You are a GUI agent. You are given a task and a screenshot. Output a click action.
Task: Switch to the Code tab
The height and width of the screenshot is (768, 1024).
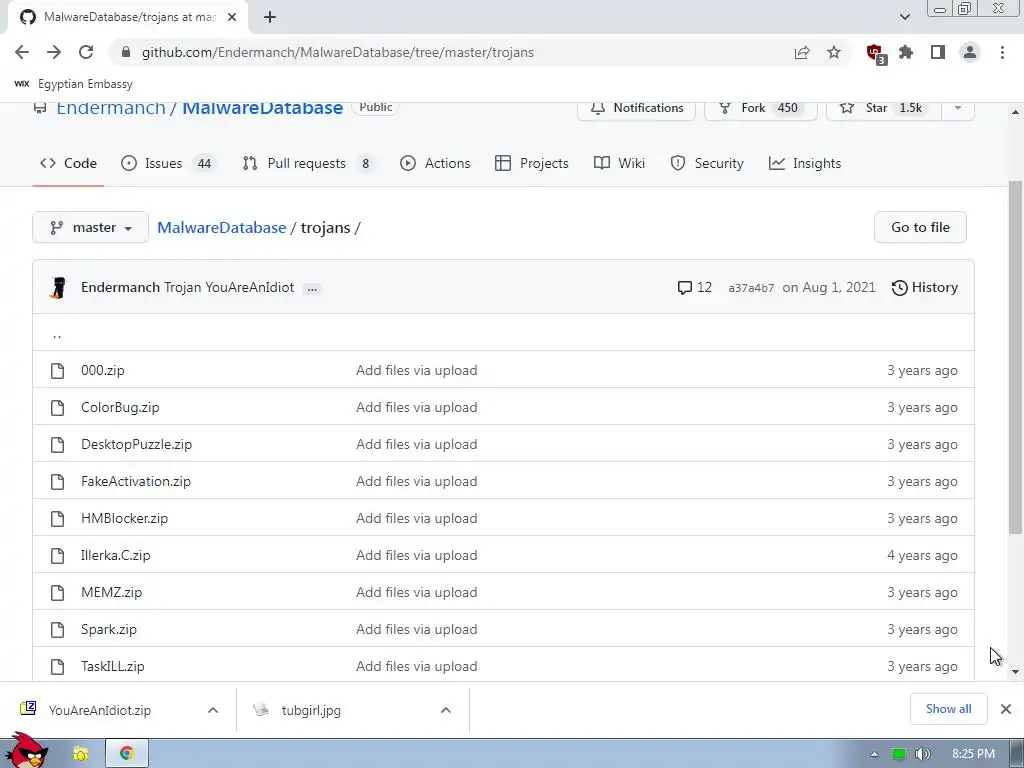(x=68, y=163)
